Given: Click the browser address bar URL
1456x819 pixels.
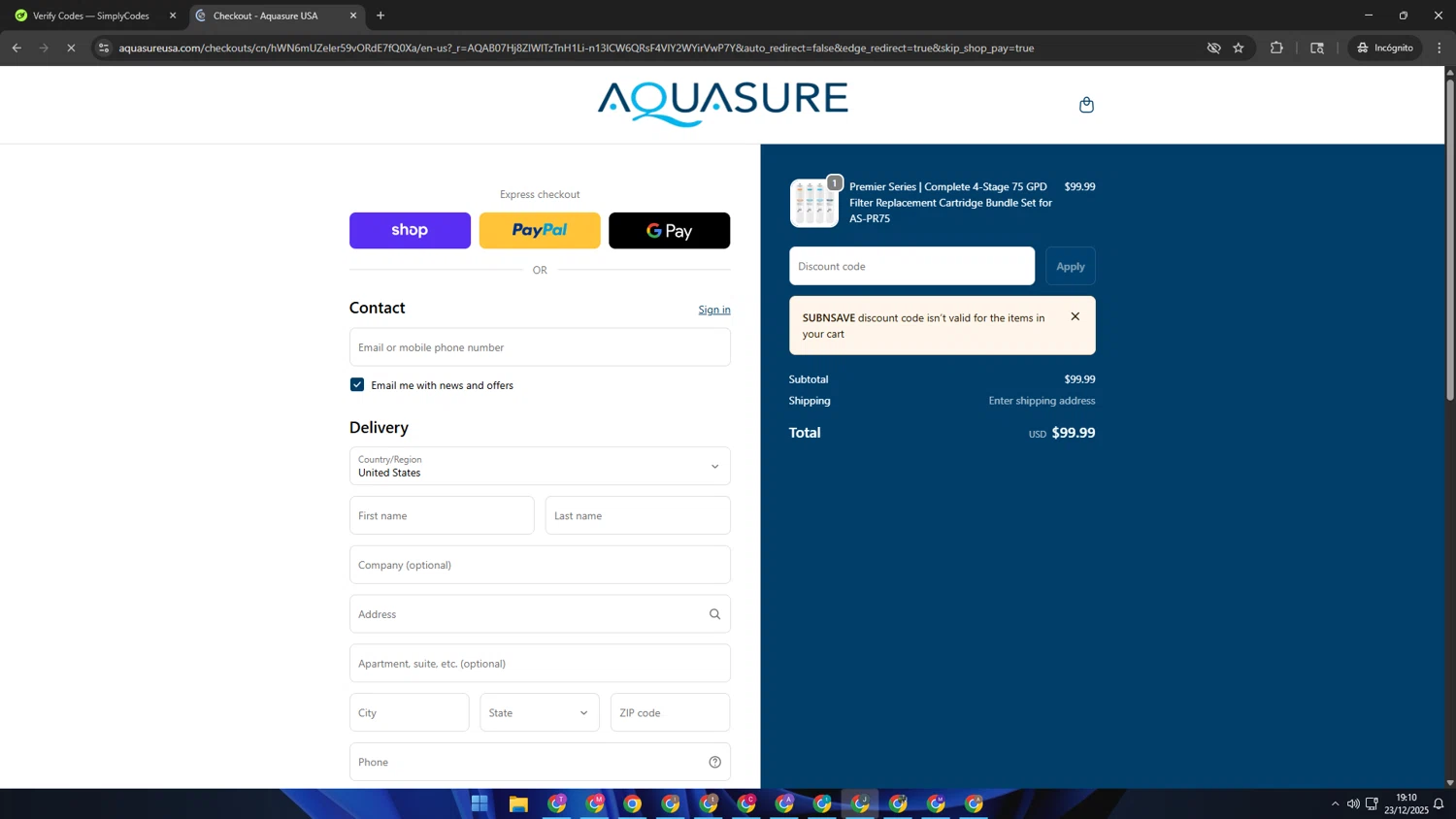Looking at the screenshot, I should click(576, 48).
